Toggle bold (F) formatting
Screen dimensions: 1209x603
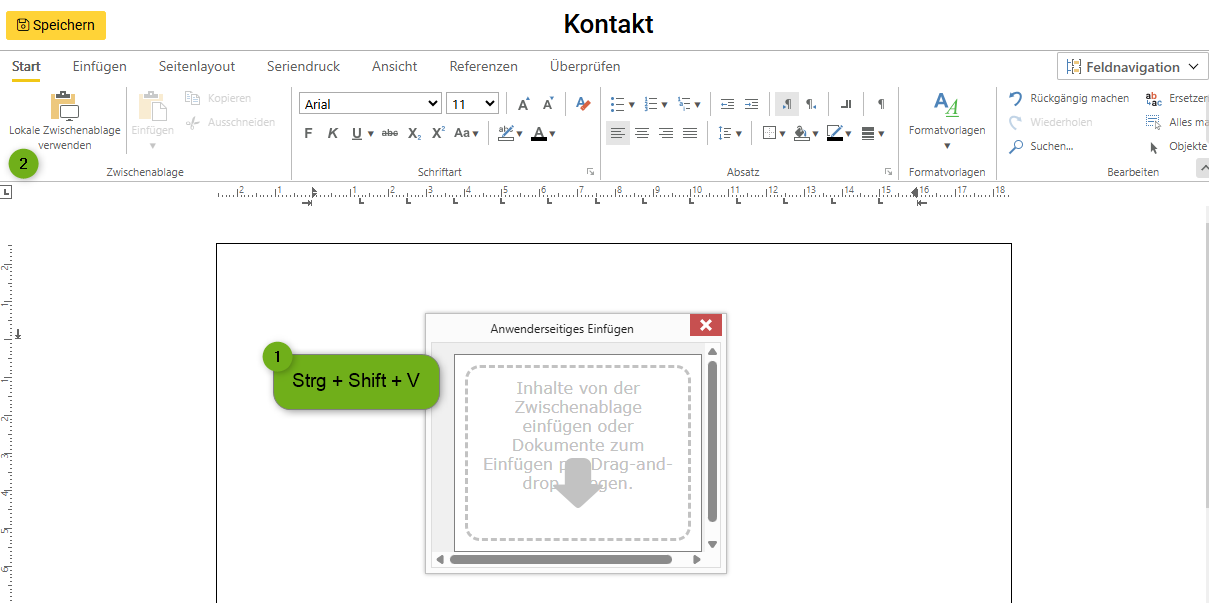(308, 133)
